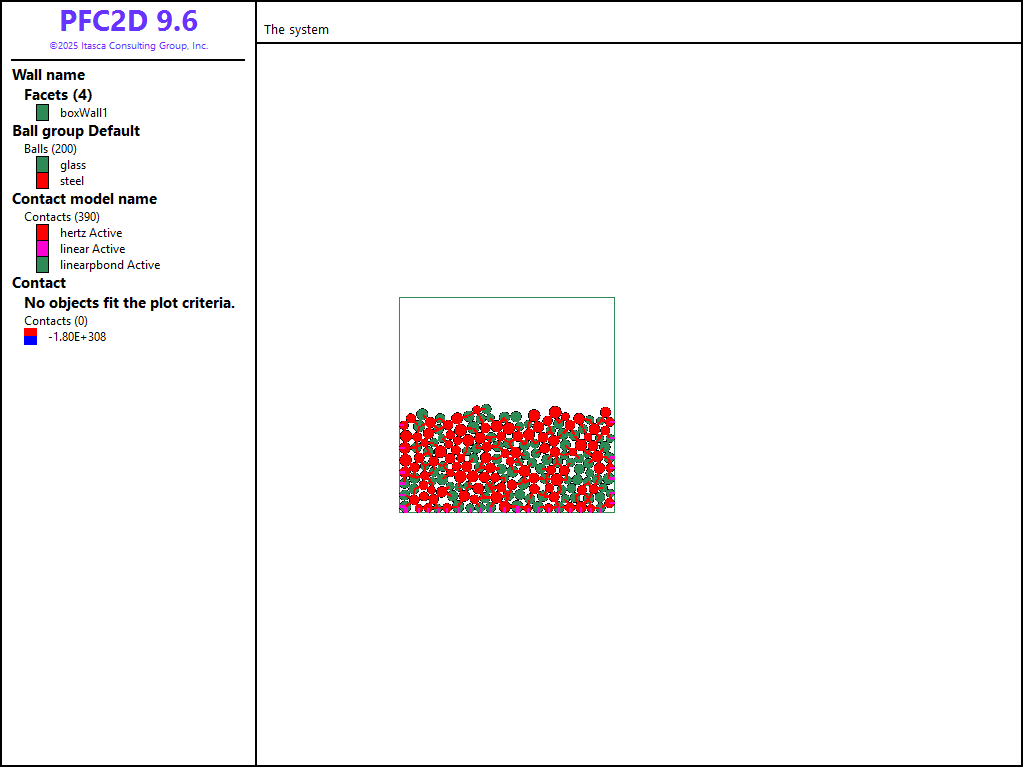This screenshot has height=768, width=1024.
Task: Click the red-blue contact scale swatch
Action: tap(31, 337)
